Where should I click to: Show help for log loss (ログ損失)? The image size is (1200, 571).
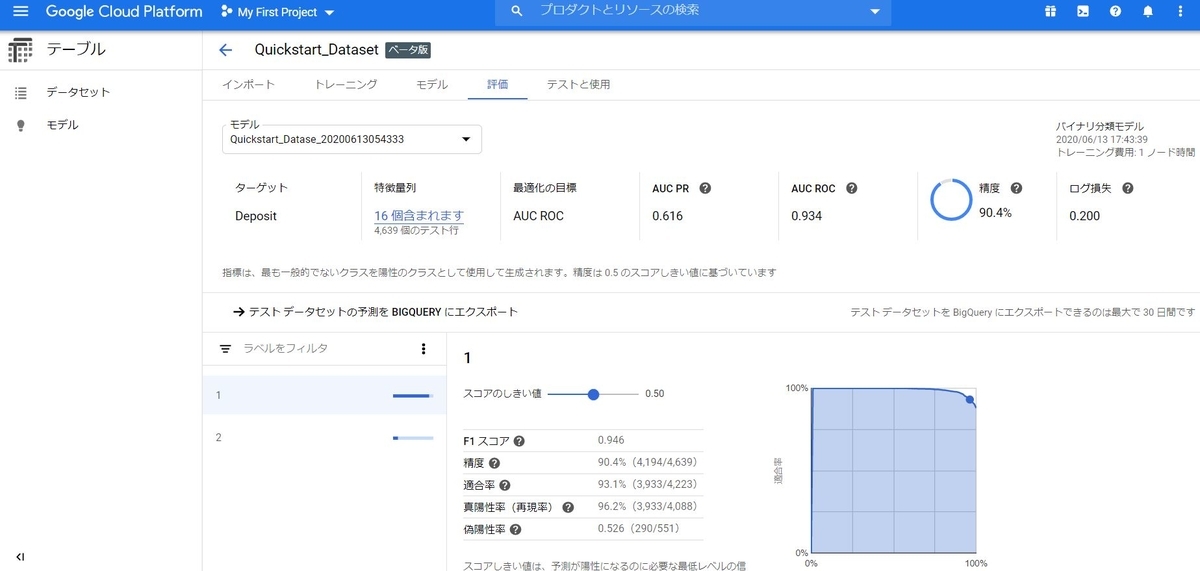(x=1127, y=188)
